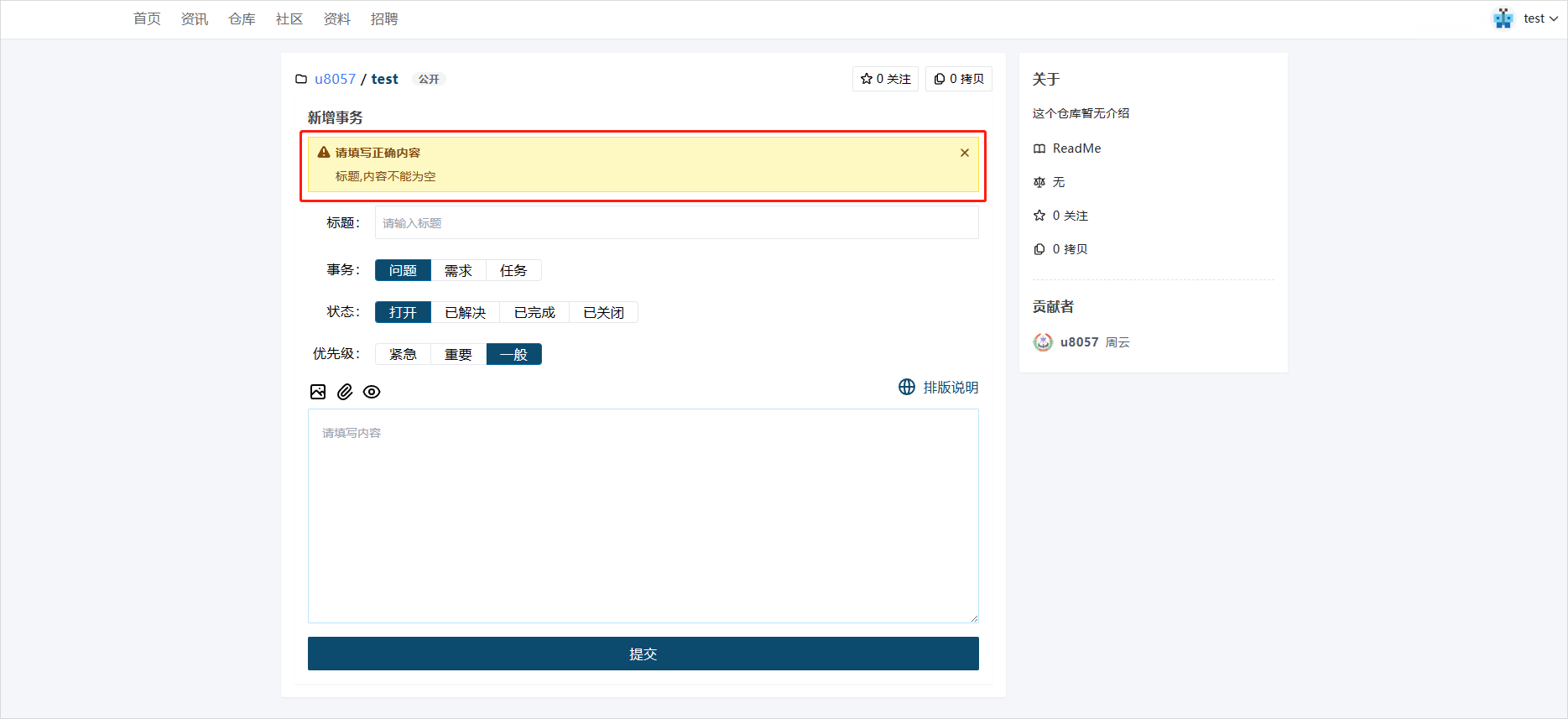Click the star 0 关注 button

coord(885,79)
